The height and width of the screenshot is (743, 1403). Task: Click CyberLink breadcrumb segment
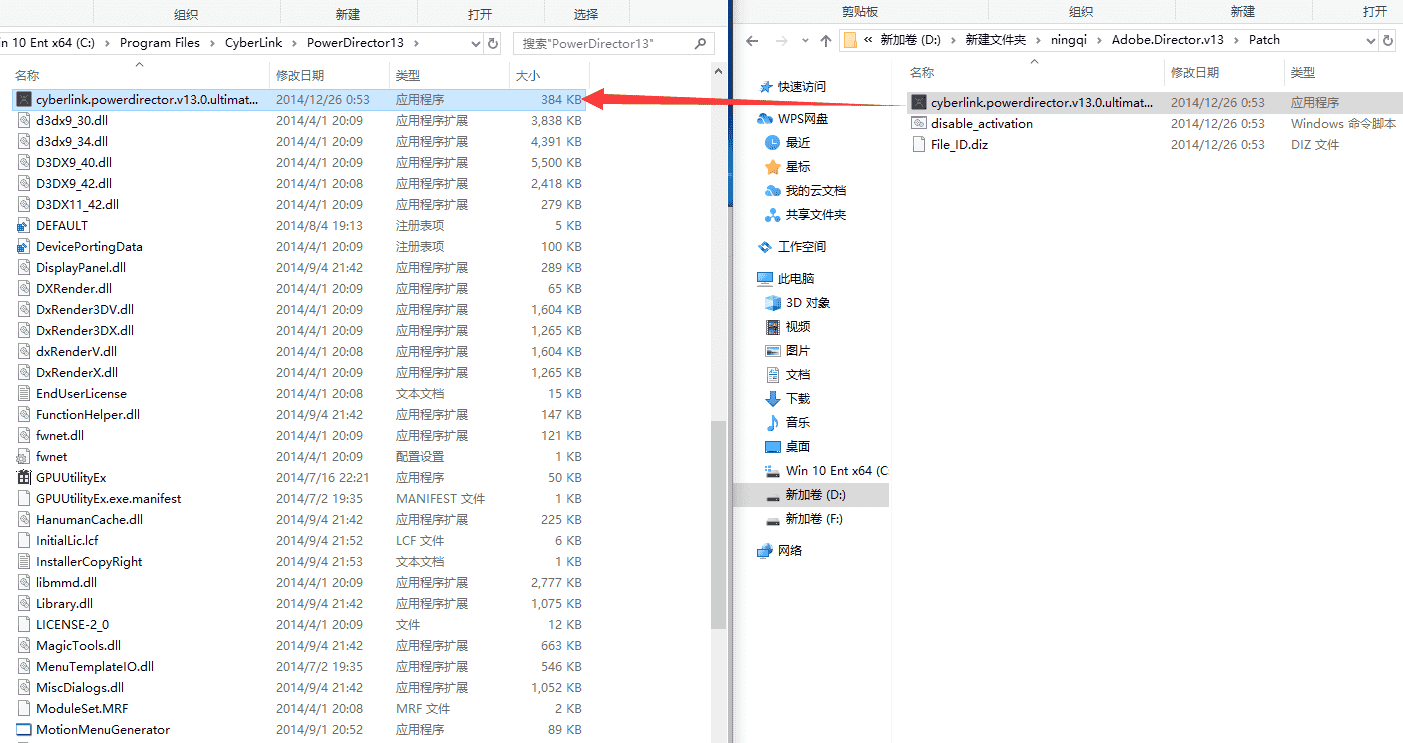[254, 44]
